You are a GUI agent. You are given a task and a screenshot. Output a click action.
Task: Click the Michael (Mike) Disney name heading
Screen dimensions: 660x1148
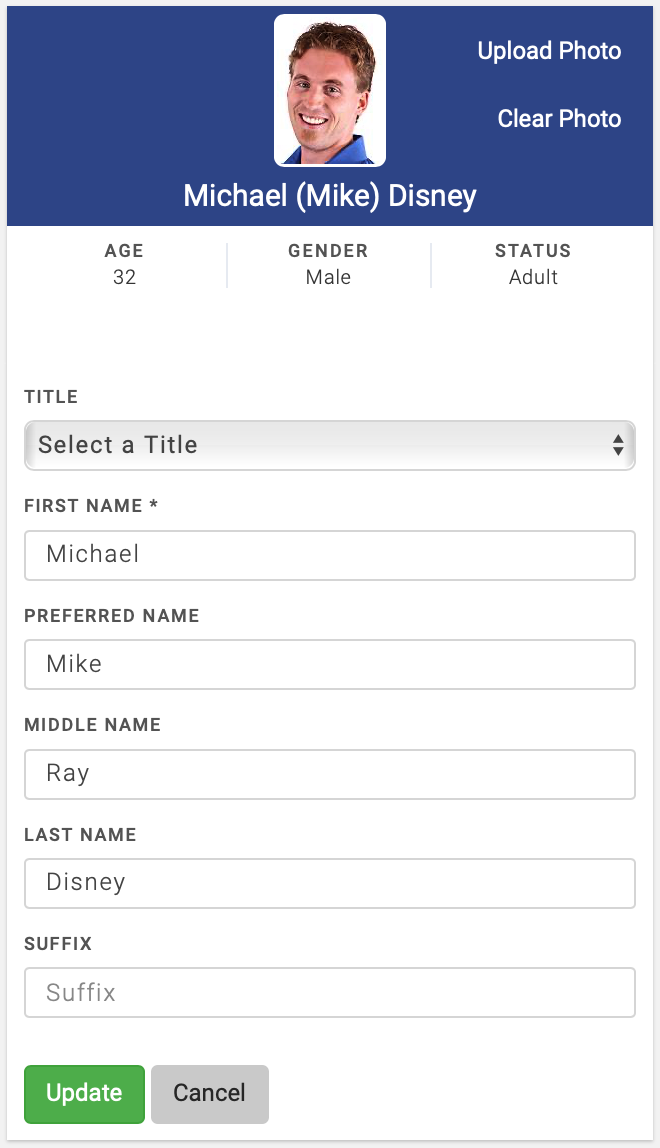tap(330, 196)
